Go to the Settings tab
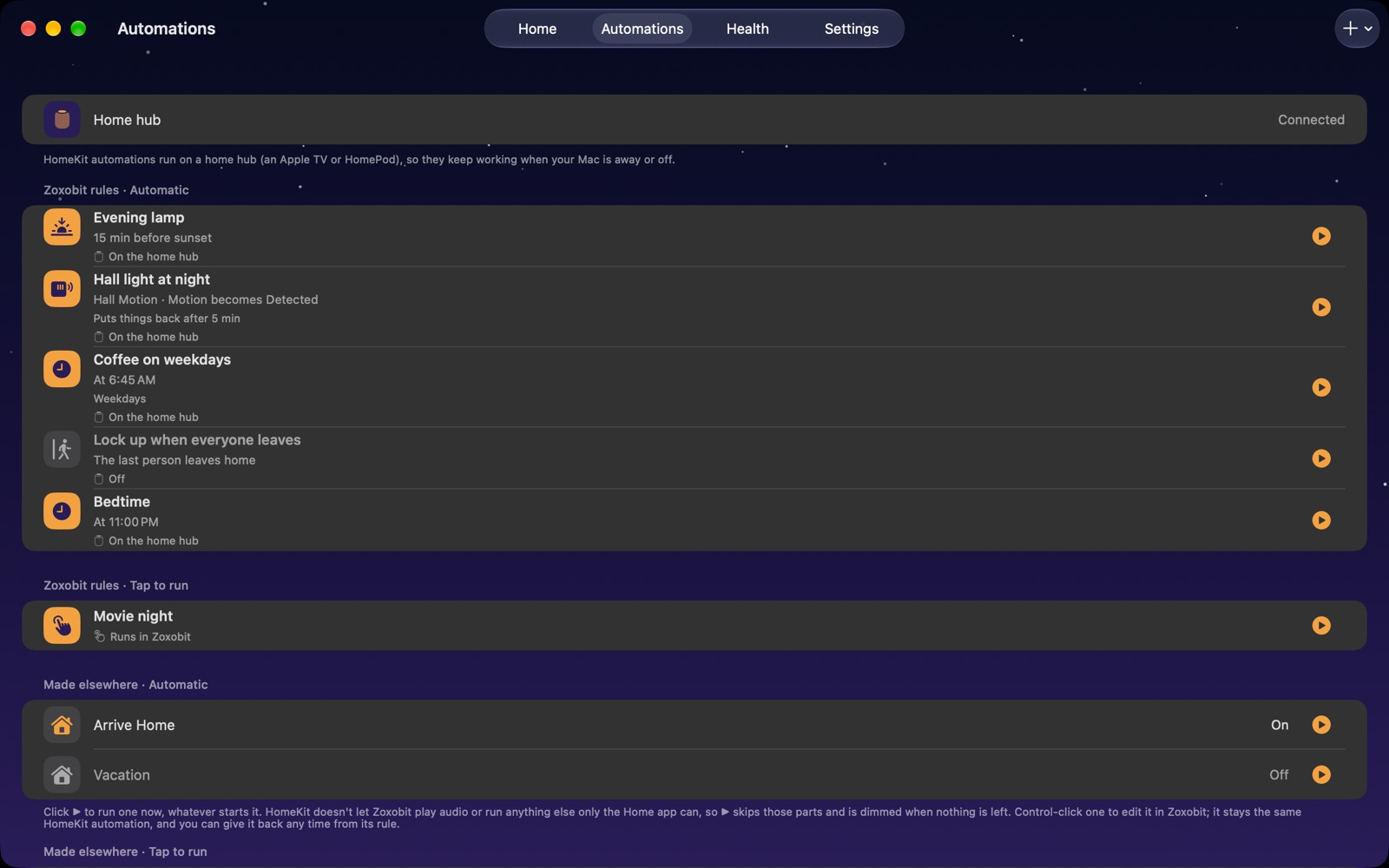 (852, 29)
